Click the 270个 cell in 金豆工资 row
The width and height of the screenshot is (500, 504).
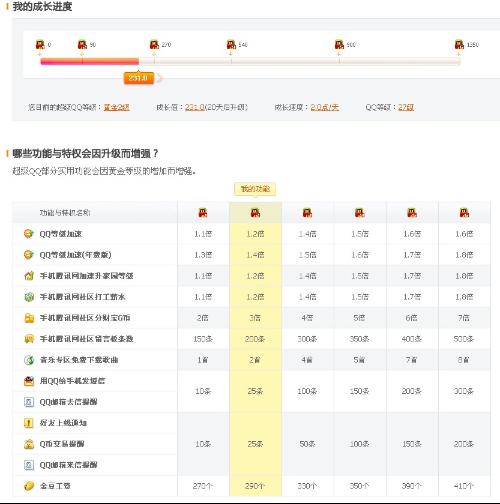pyautogui.click(x=203, y=486)
